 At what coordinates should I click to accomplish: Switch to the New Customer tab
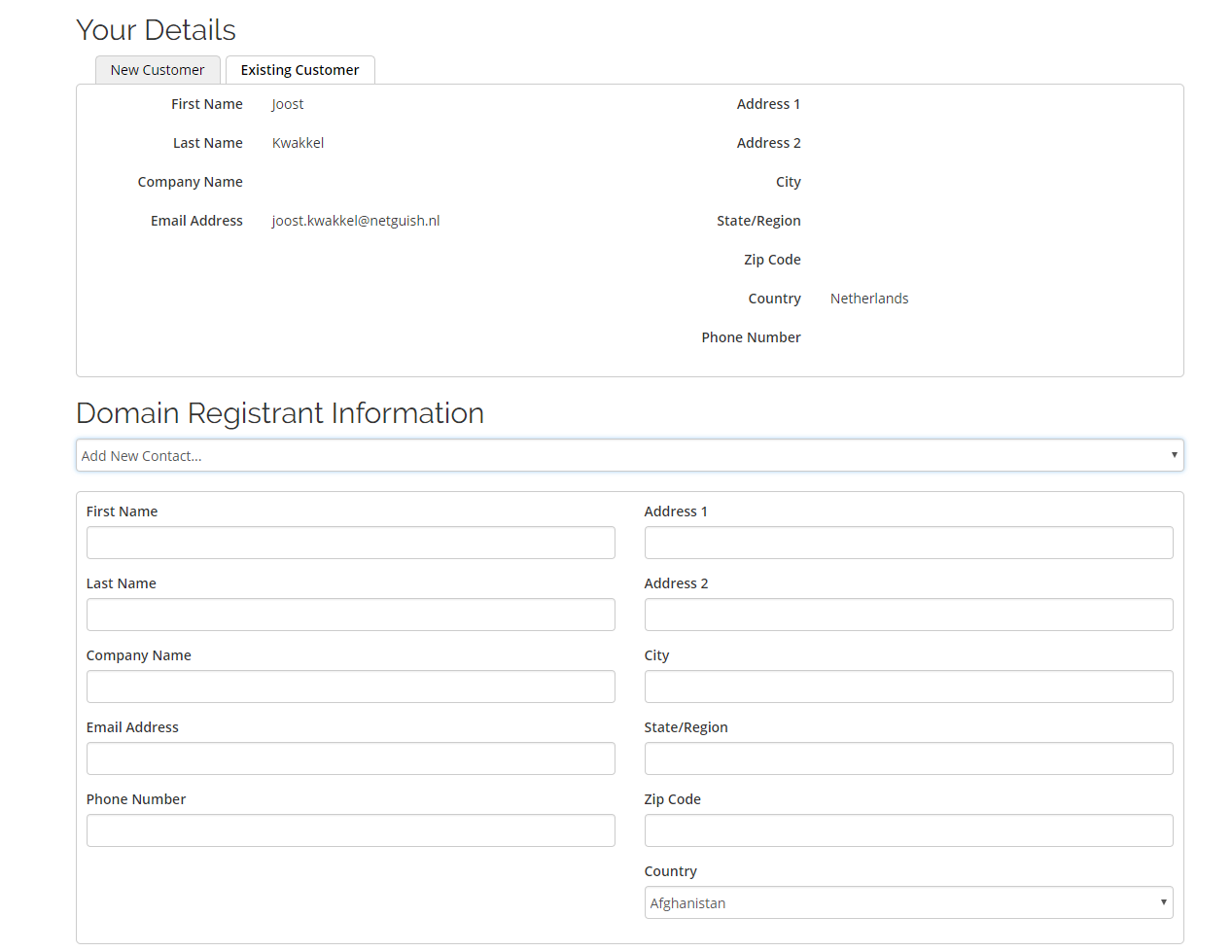[158, 70]
